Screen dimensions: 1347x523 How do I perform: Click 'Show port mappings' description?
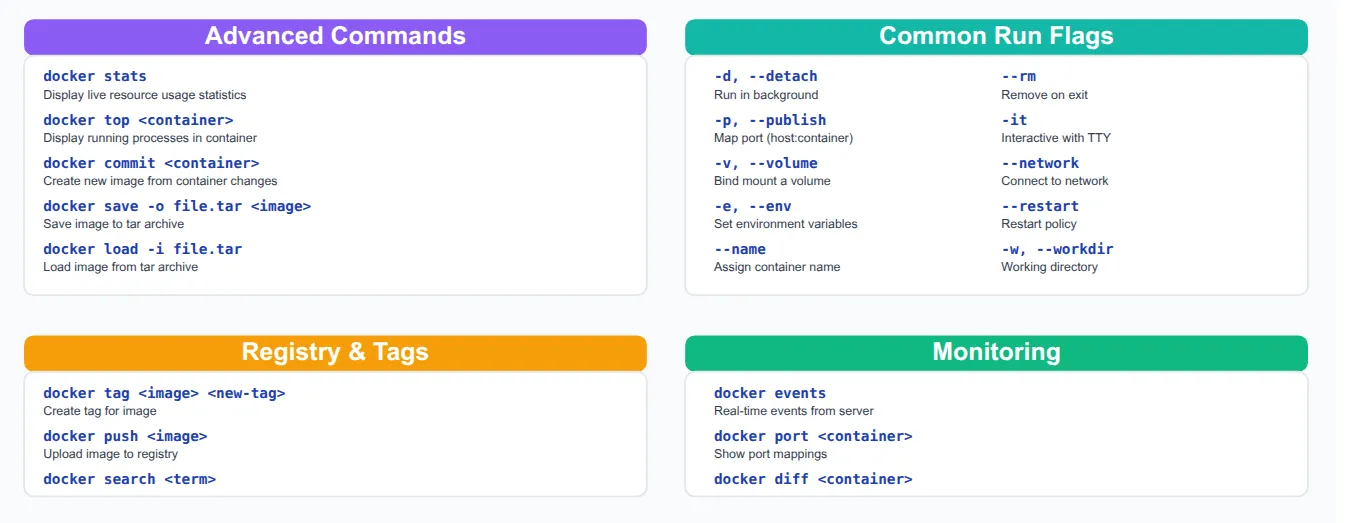point(770,454)
